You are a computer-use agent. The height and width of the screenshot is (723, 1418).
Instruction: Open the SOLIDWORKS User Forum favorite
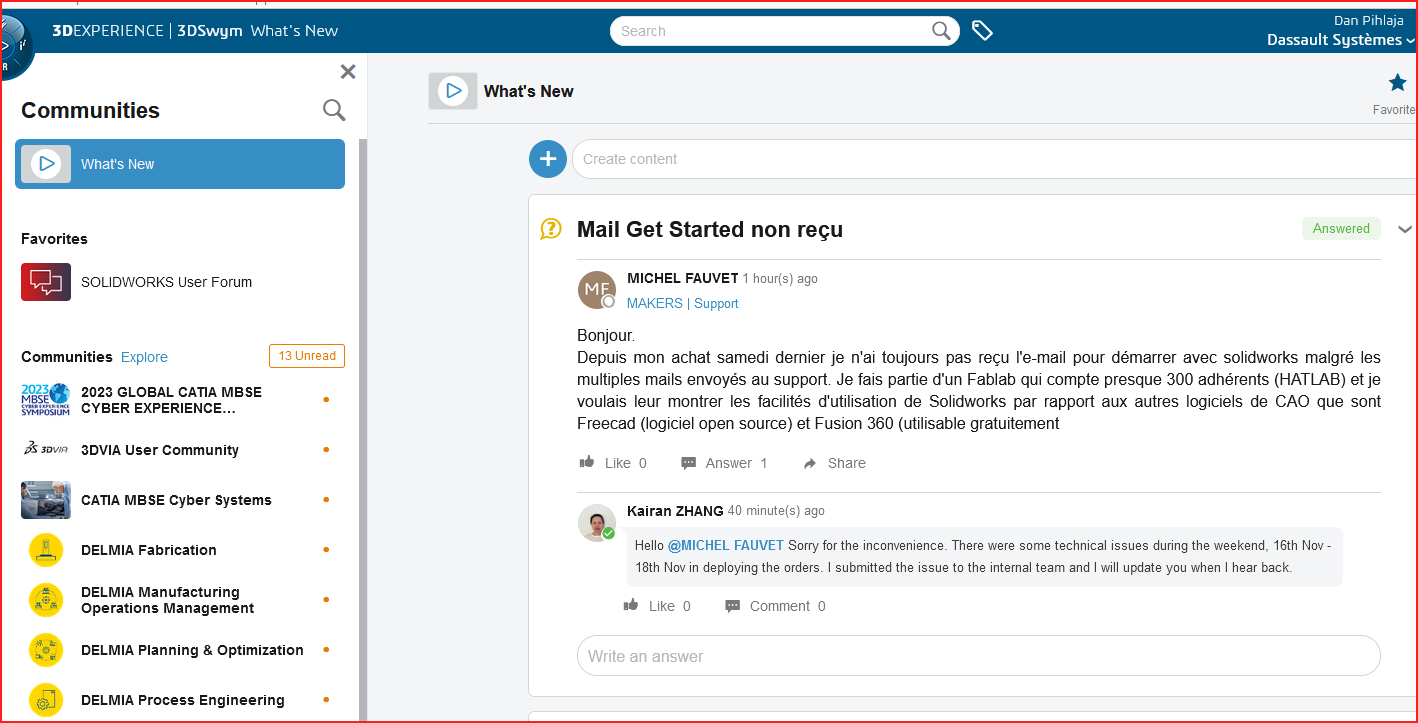point(166,282)
